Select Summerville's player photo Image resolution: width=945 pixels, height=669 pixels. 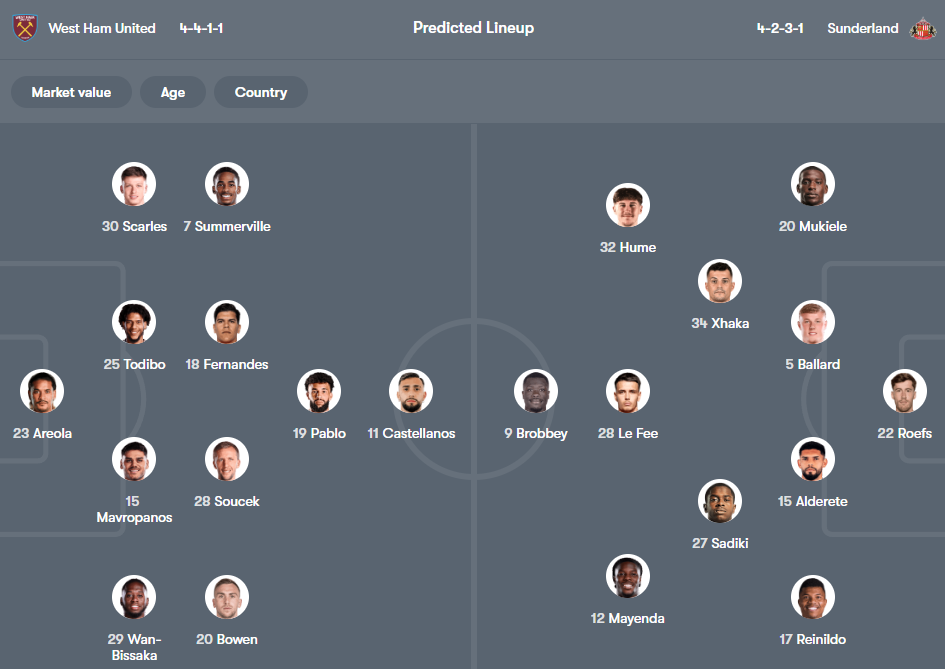226,184
